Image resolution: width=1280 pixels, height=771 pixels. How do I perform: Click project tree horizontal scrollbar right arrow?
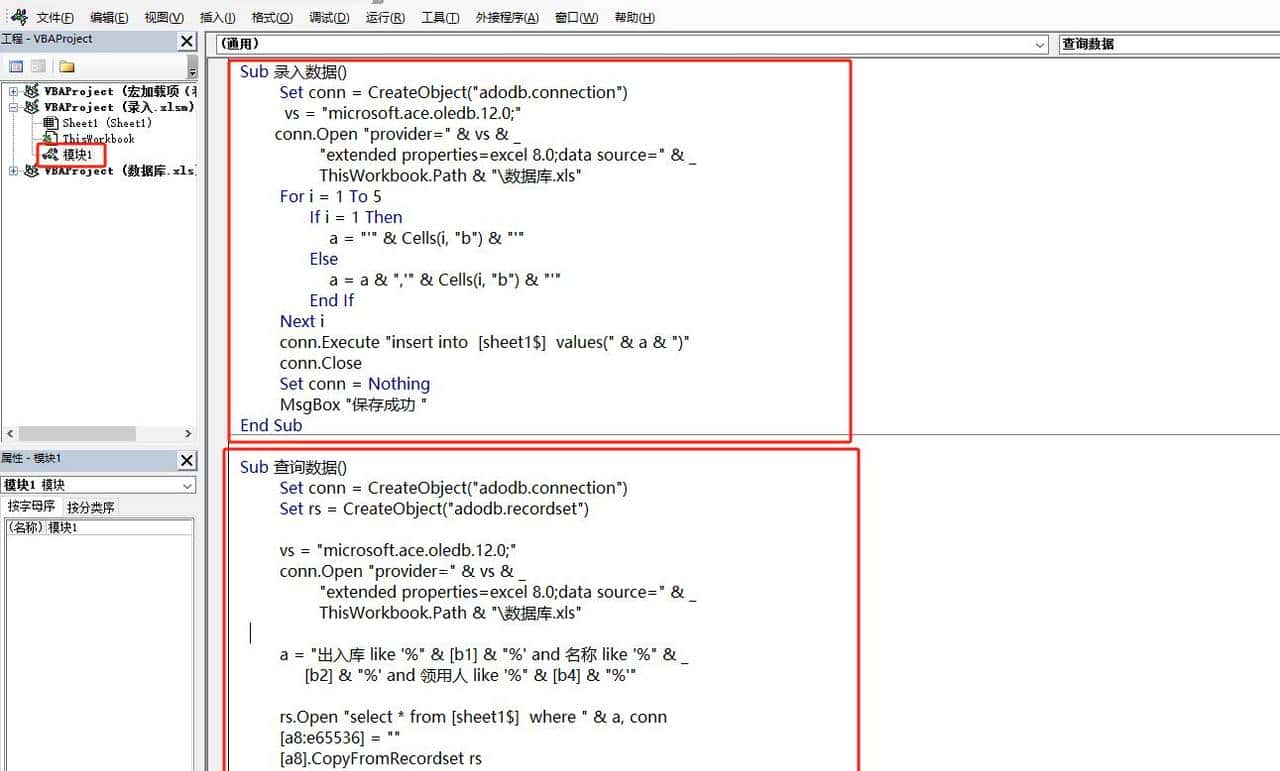188,434
